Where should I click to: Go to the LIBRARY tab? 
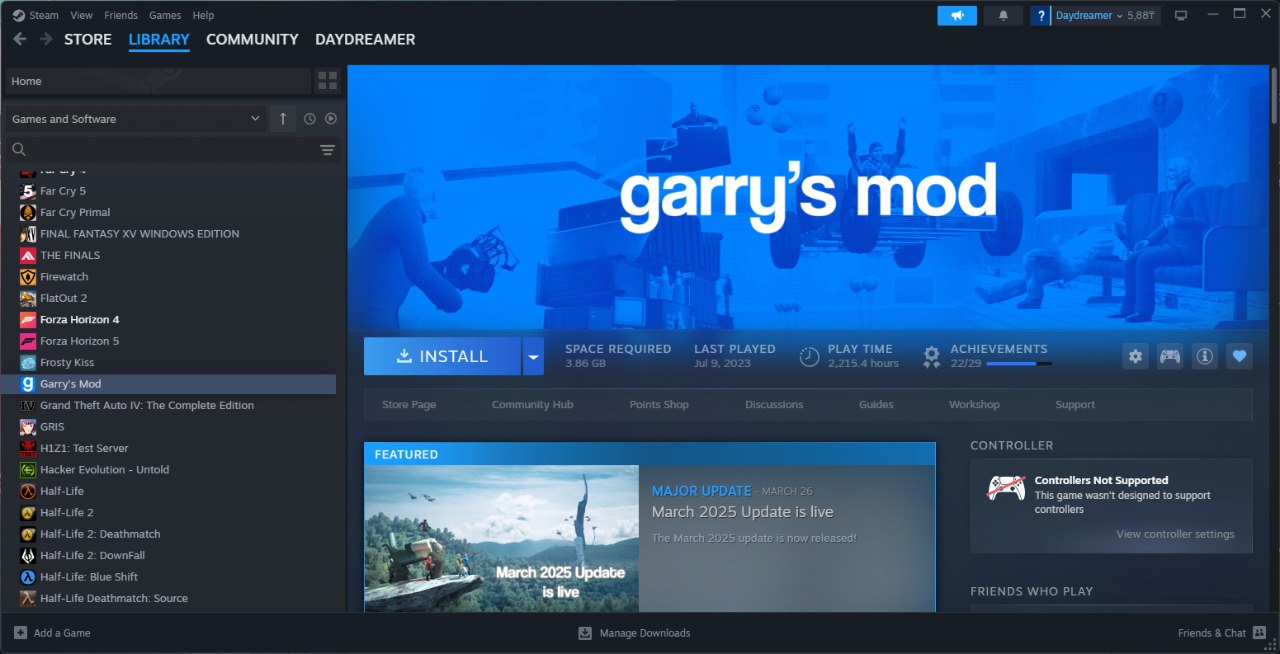pos(159,40)
